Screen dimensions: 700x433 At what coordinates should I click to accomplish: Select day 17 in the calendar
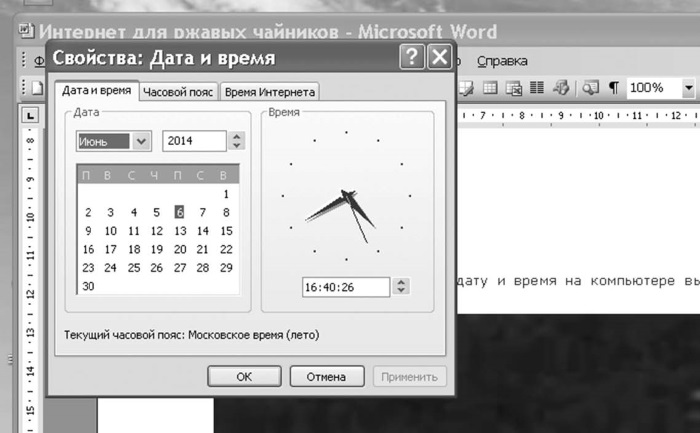(x=111, y=249)
